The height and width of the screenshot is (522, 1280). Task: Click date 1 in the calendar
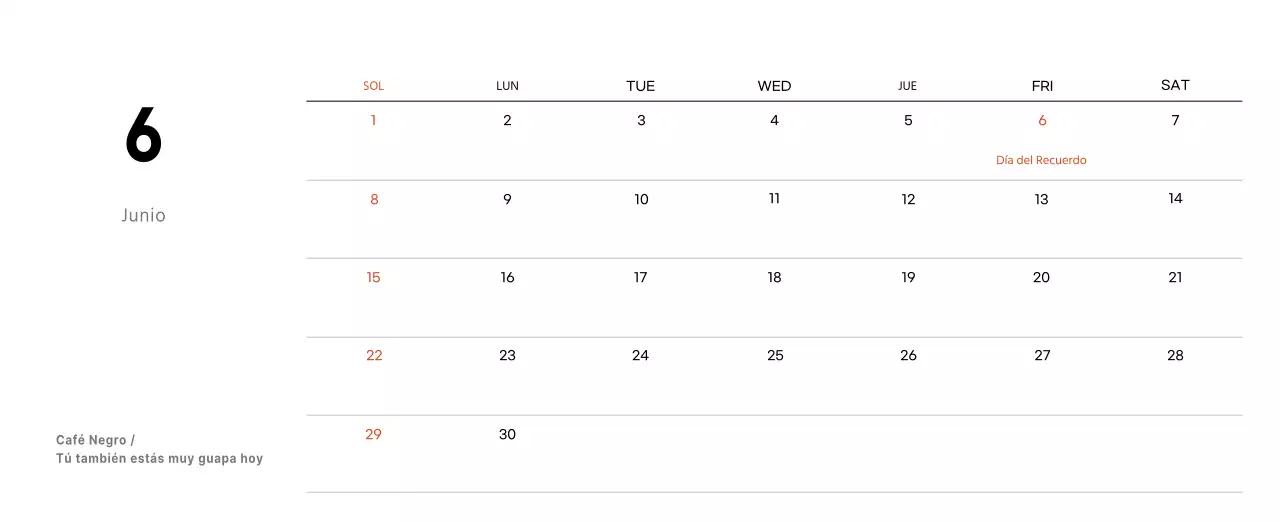(x=373, y=121)
